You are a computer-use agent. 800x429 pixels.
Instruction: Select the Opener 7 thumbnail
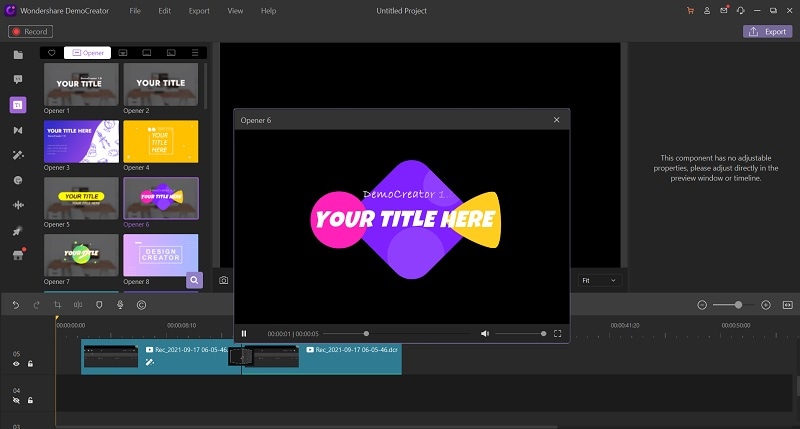[x=81, y=256]
